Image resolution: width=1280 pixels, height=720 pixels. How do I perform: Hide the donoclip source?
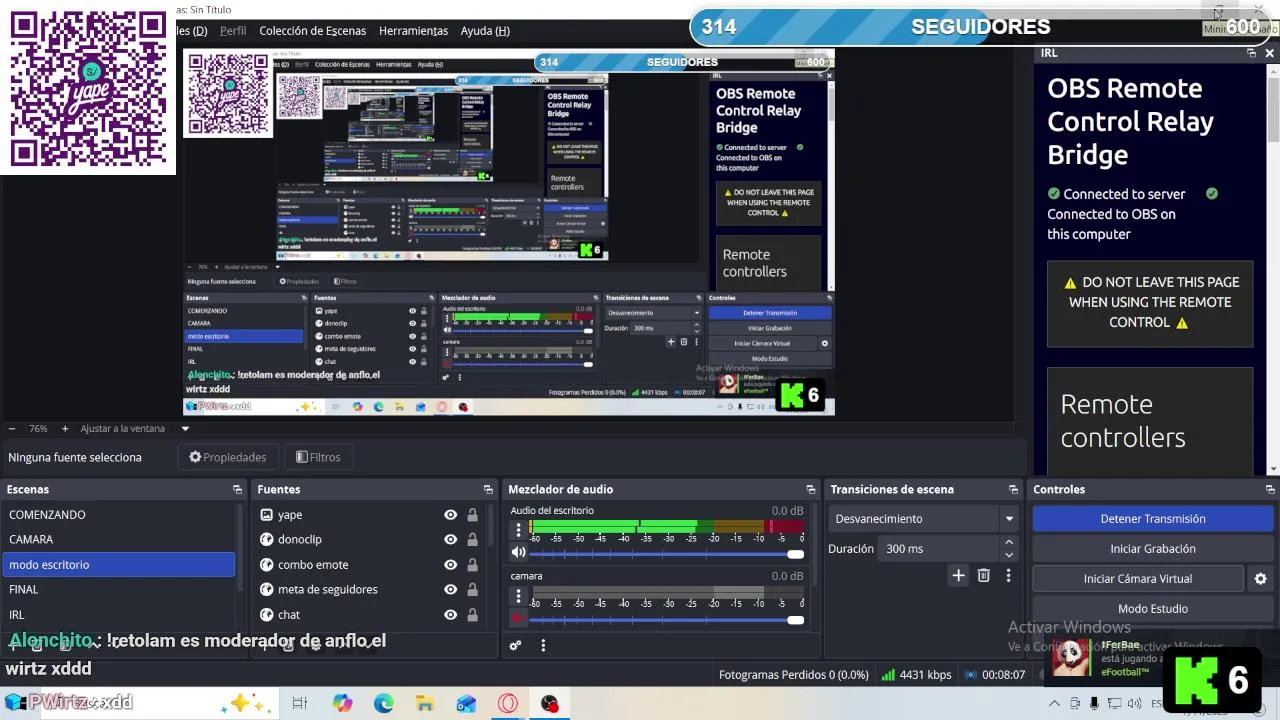450,540
